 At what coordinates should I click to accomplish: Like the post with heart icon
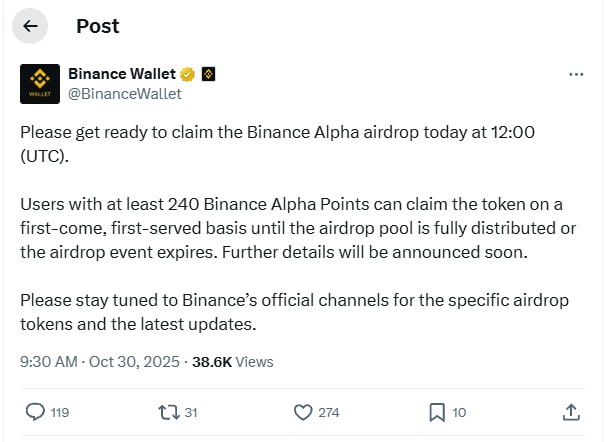point(303,411)
